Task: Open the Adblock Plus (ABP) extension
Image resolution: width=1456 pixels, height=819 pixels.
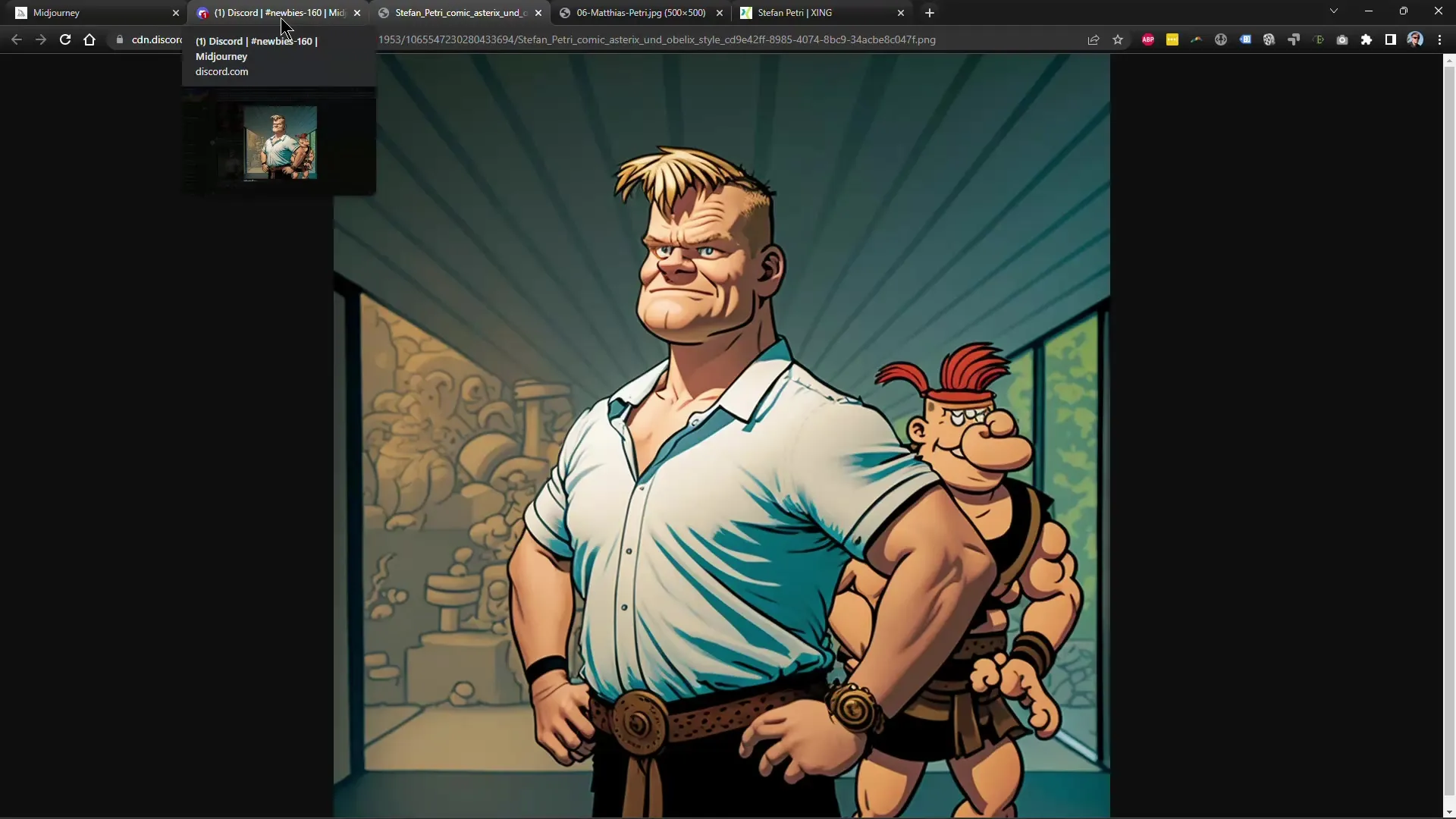Action: point(1148,39)
